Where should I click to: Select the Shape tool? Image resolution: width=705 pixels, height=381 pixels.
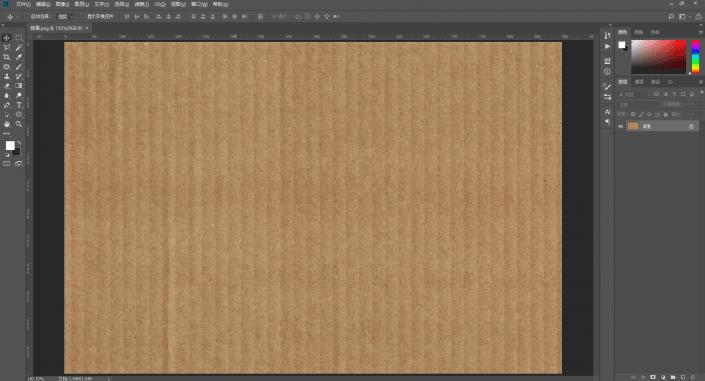(19, 115)
